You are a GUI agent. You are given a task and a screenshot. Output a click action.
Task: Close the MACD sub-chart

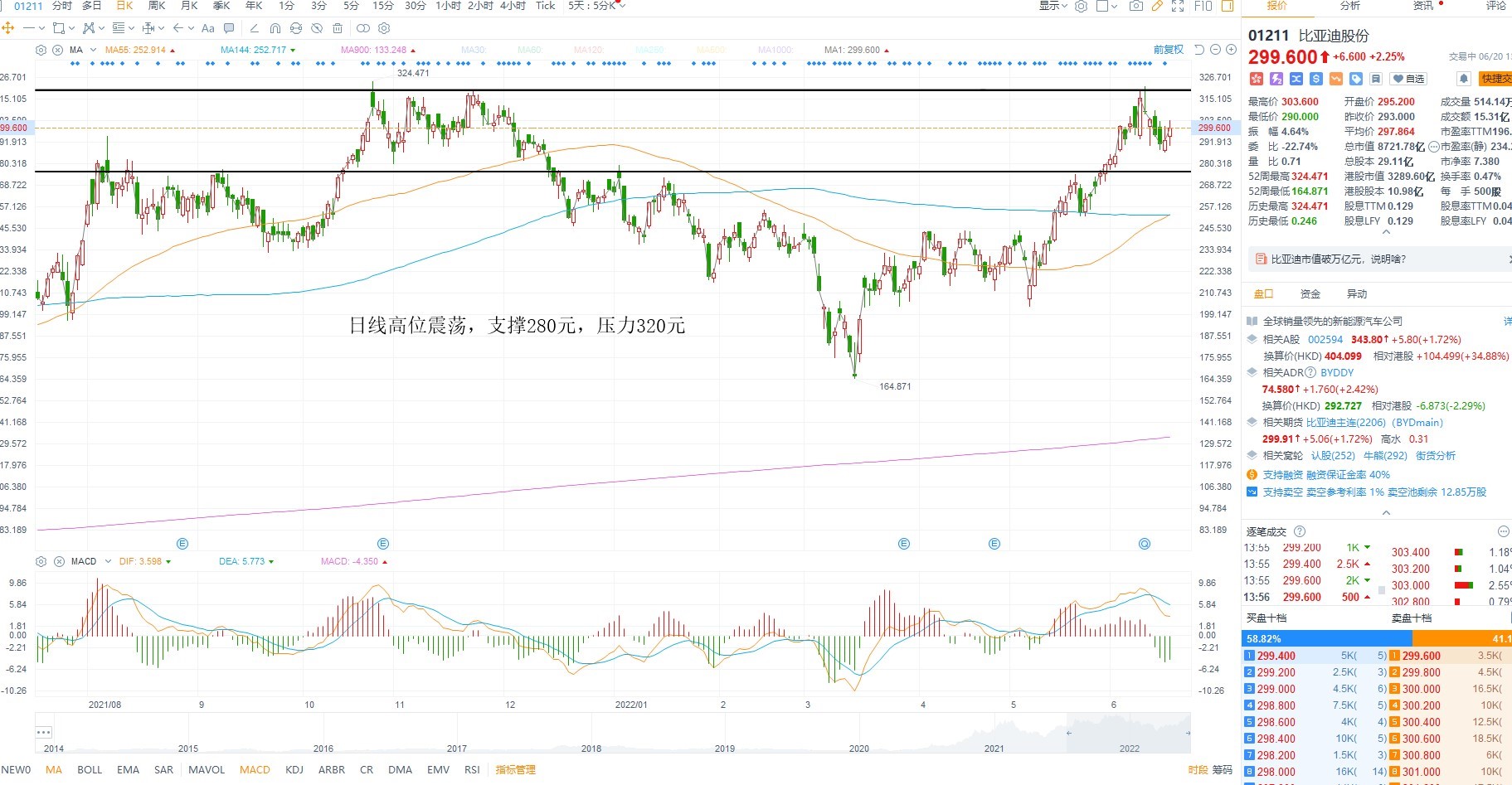pos(59,561)
